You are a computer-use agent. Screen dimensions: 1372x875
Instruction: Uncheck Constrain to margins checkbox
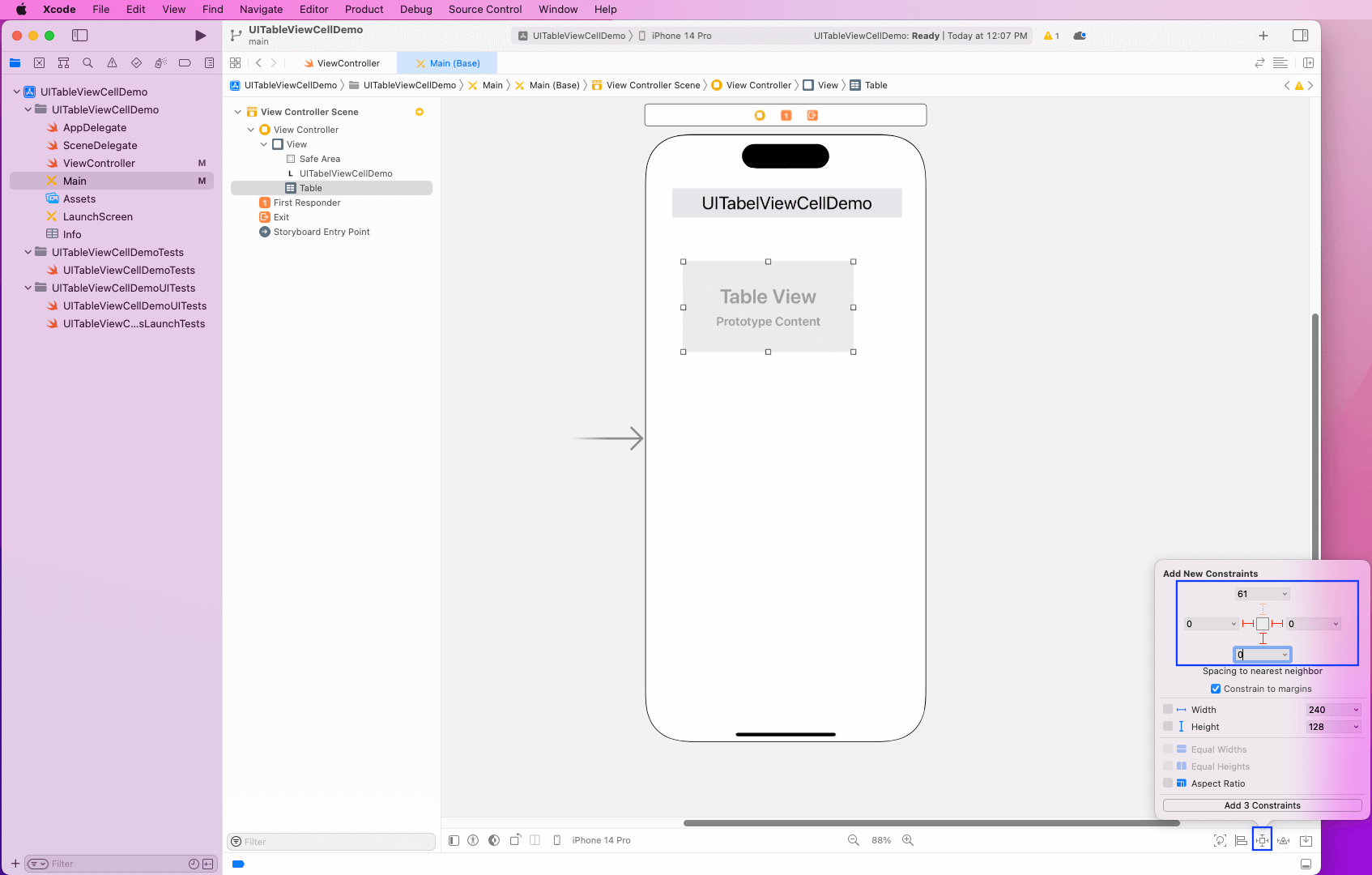point(1215,689)
